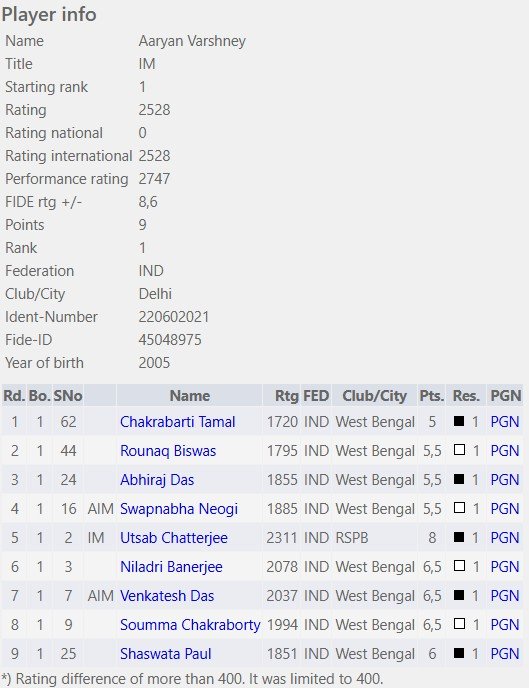Download PGN for round 9 game
The width and height of the screenshot is (529, 688).
[504, 653]
